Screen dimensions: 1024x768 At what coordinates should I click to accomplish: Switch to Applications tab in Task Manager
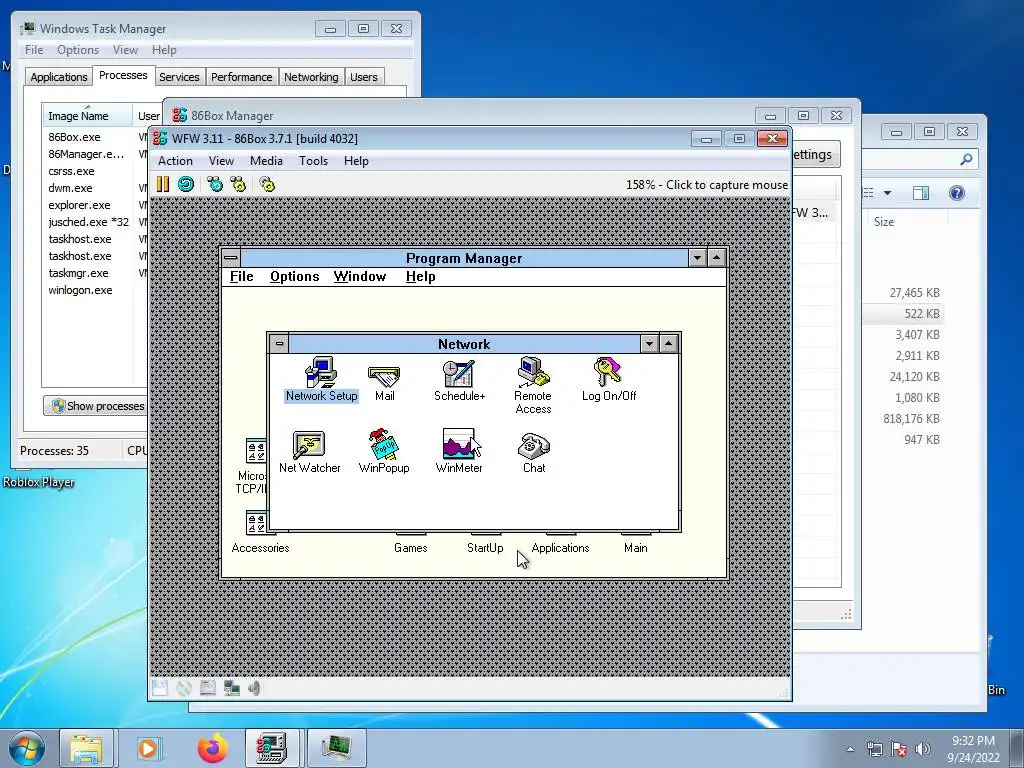click(59, 77)
